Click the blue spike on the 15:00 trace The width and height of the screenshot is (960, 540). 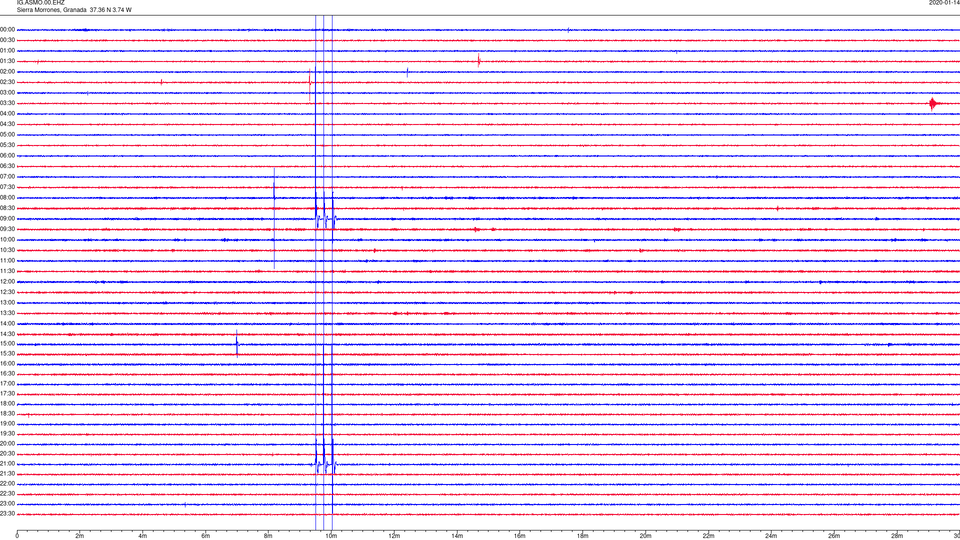click(x=237, y=343)
